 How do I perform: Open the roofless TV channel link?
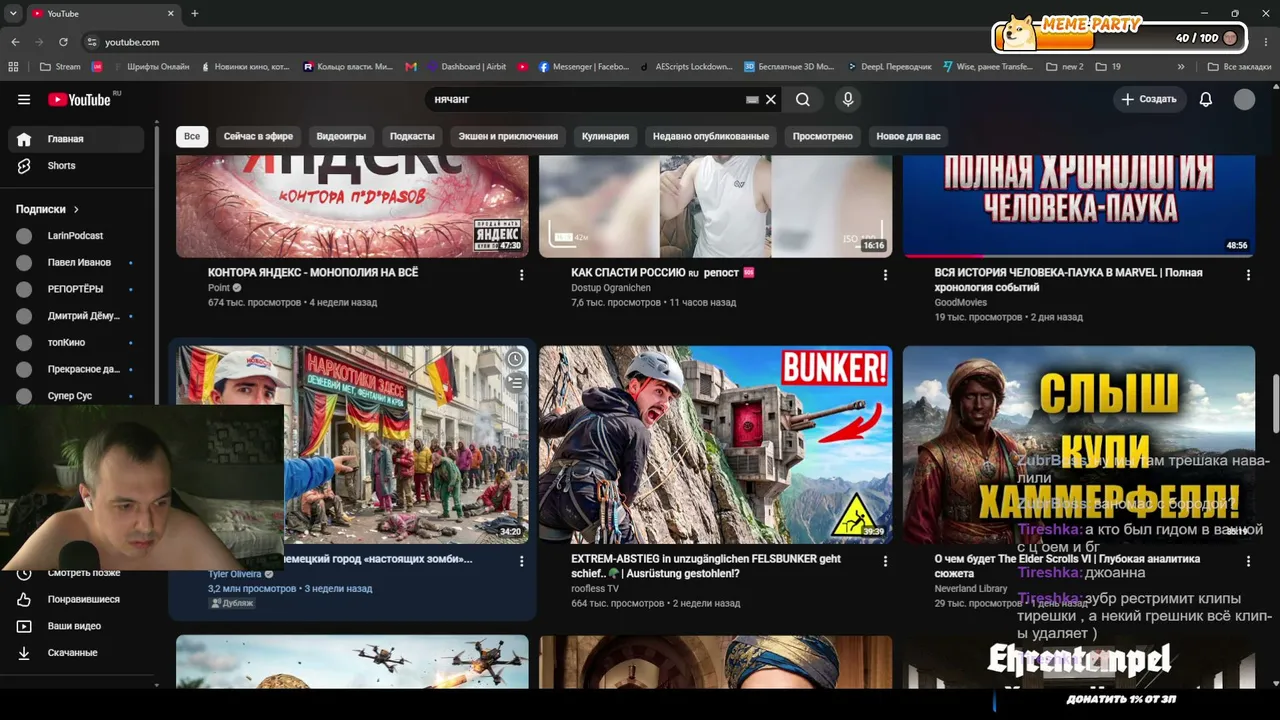(x=595, y=589)
